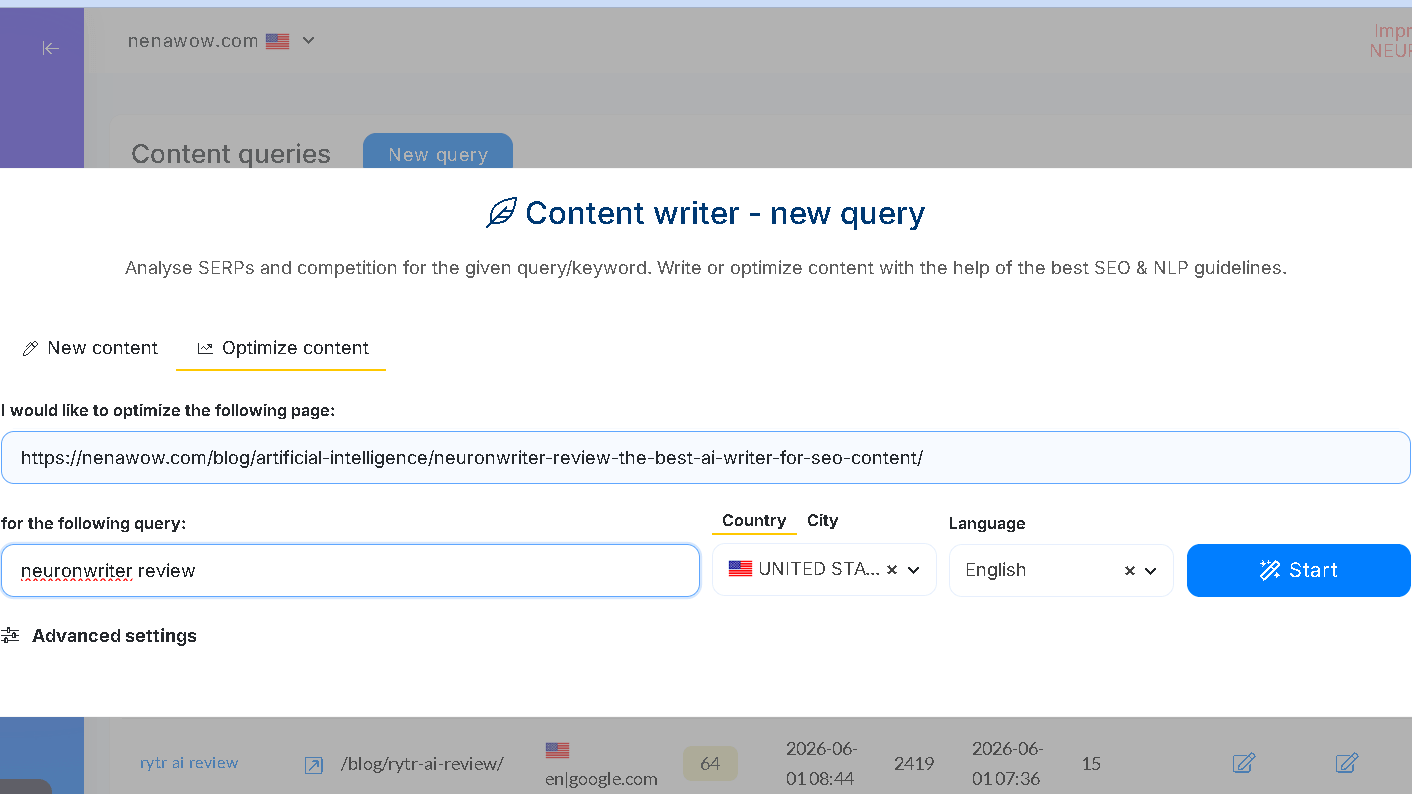Select the Optimize content tab

pos(282,348)
